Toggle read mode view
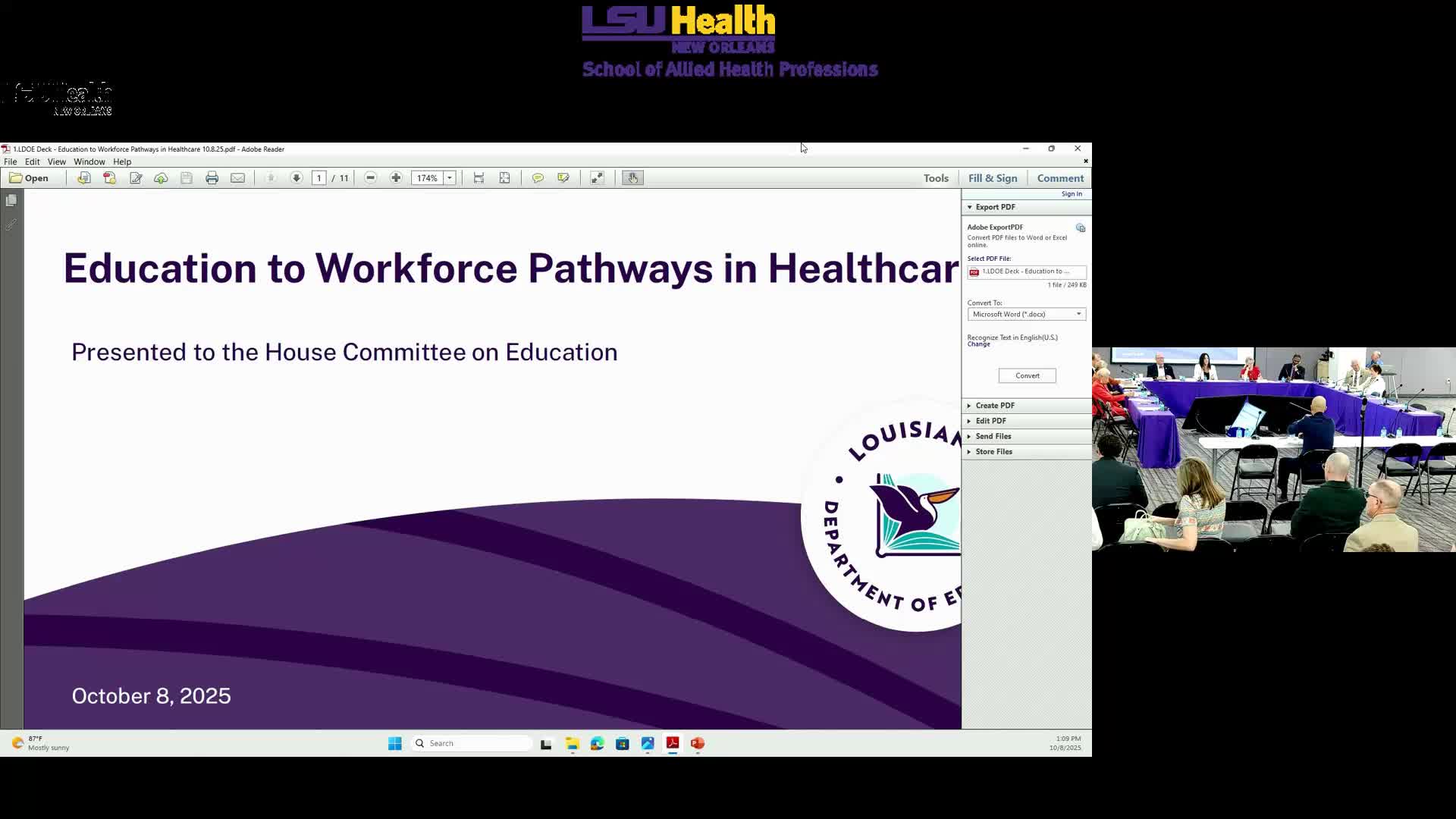The width and height of the screenshot is (1456, 819). [x=598, y=177]
